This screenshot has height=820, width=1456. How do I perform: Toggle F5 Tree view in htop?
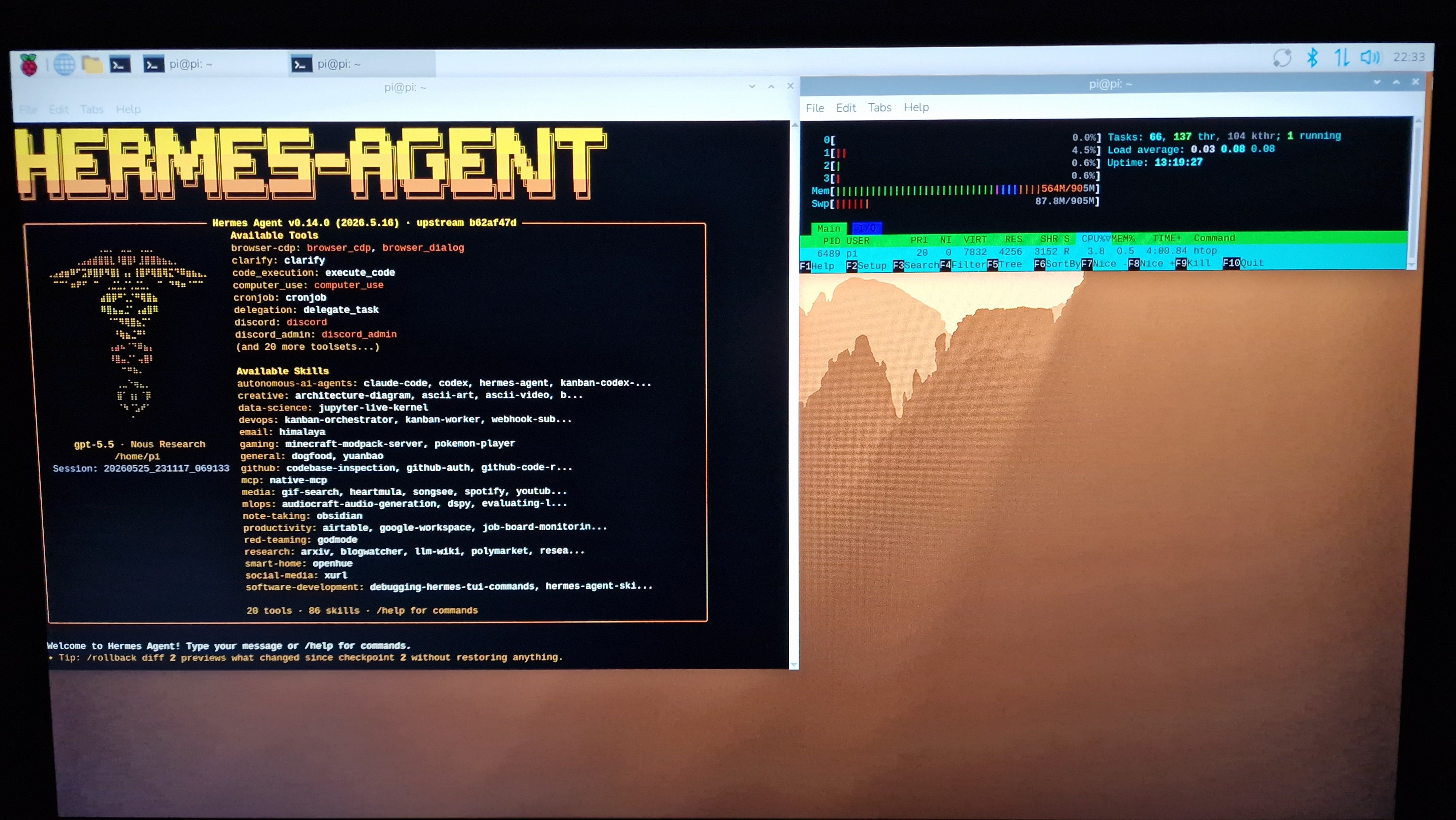pyautogui.click(x=1005, y=265)
